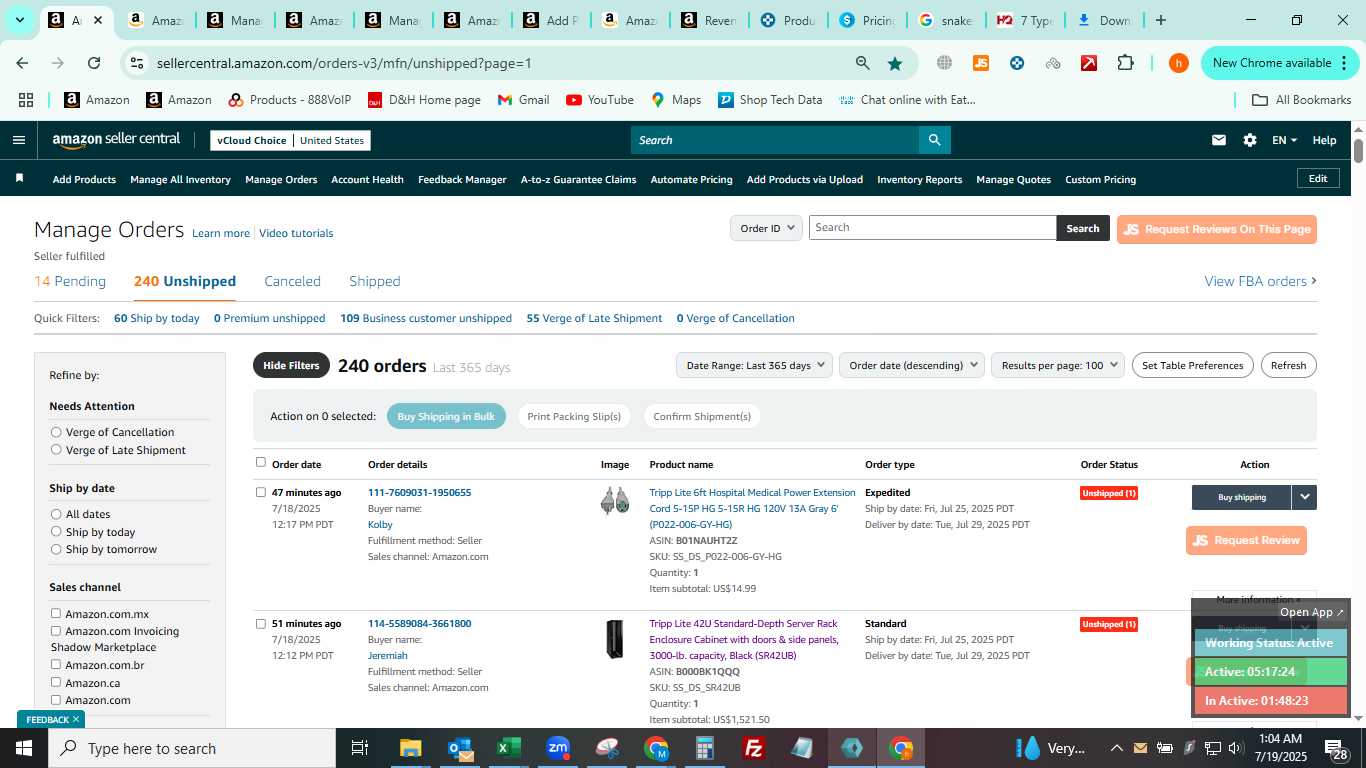Open Calculator from the taskbar
Screen dimensions: 1366x768
pyautogui.click(x=705, y=748)
